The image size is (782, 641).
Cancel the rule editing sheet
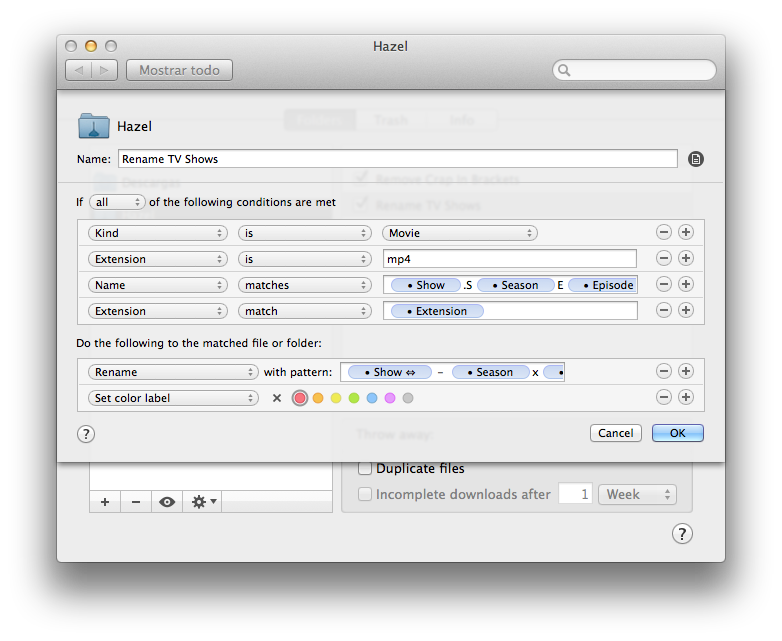pyautogui.click(x=616, y=433)
